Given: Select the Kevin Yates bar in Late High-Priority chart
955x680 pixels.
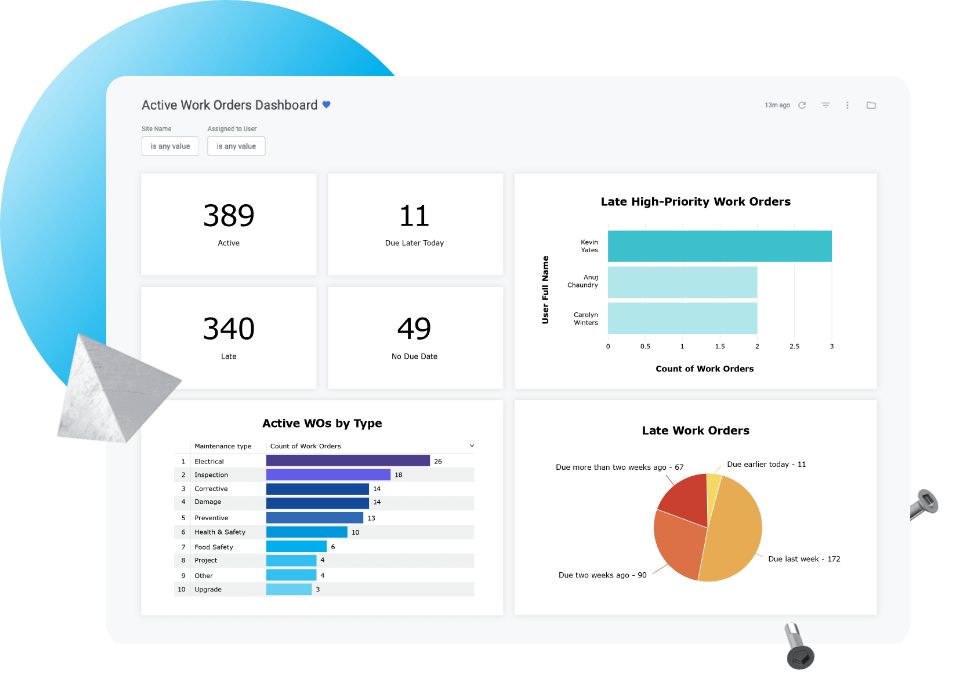Looking at the screenshot, I should (719, 245).
